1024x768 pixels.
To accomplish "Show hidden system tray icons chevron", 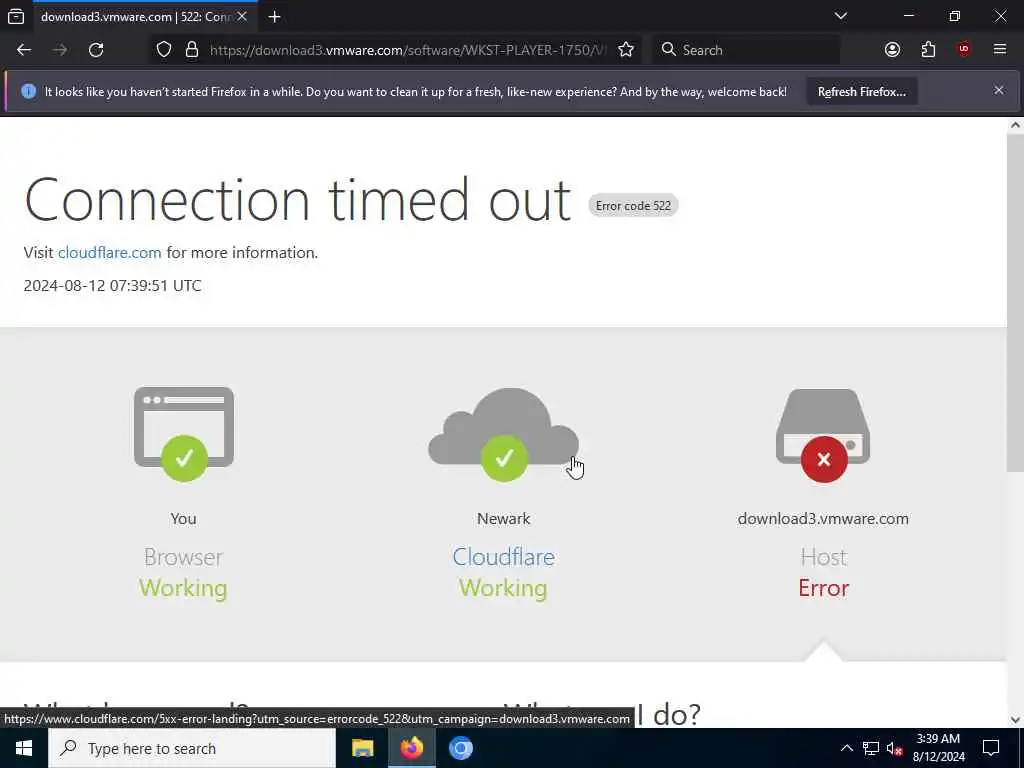I will coord(846,748).
